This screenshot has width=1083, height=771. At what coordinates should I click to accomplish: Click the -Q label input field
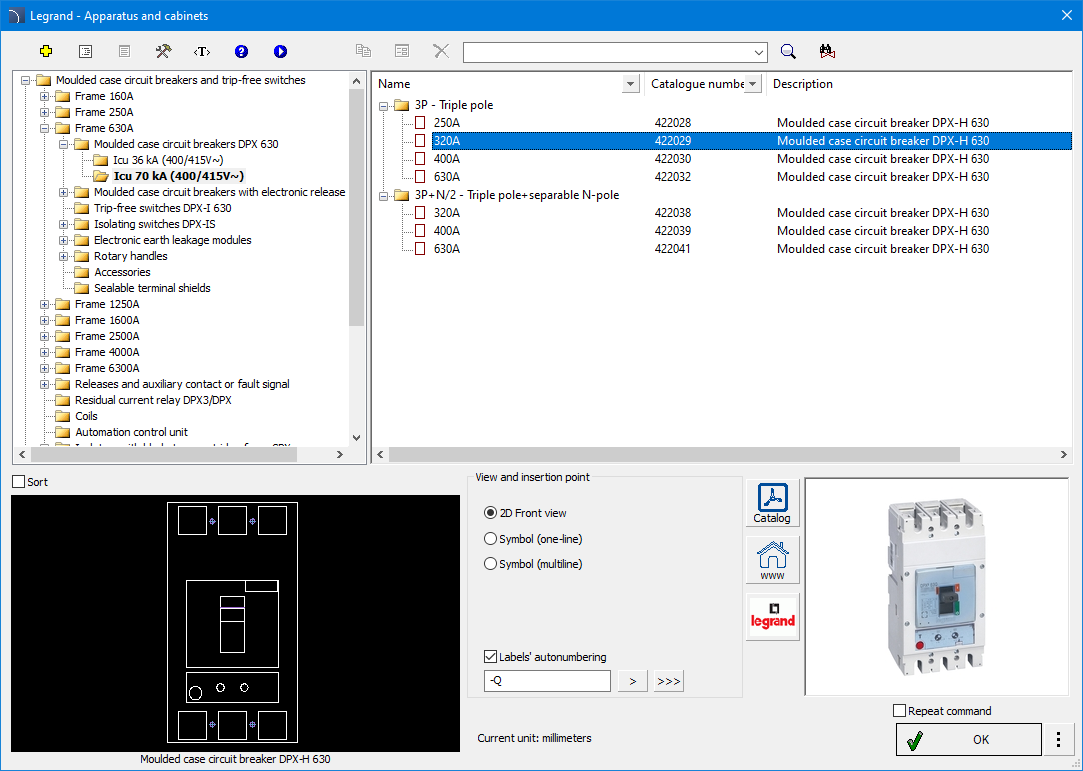pos(547,681)
